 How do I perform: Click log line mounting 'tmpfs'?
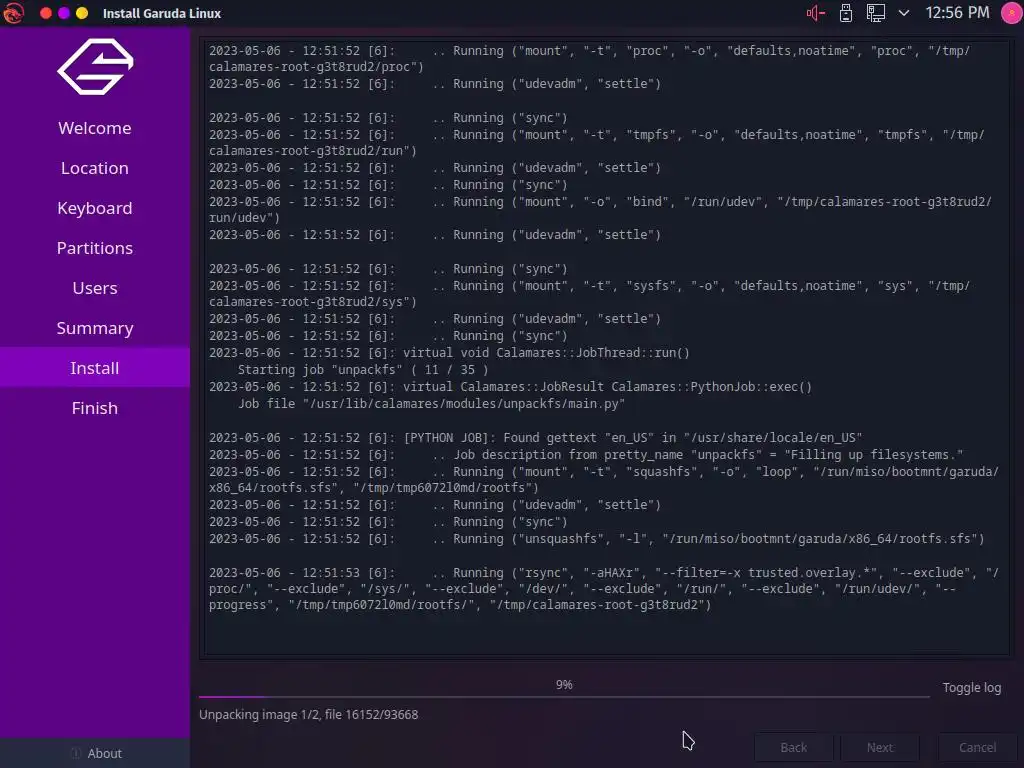tap(597, 142)
